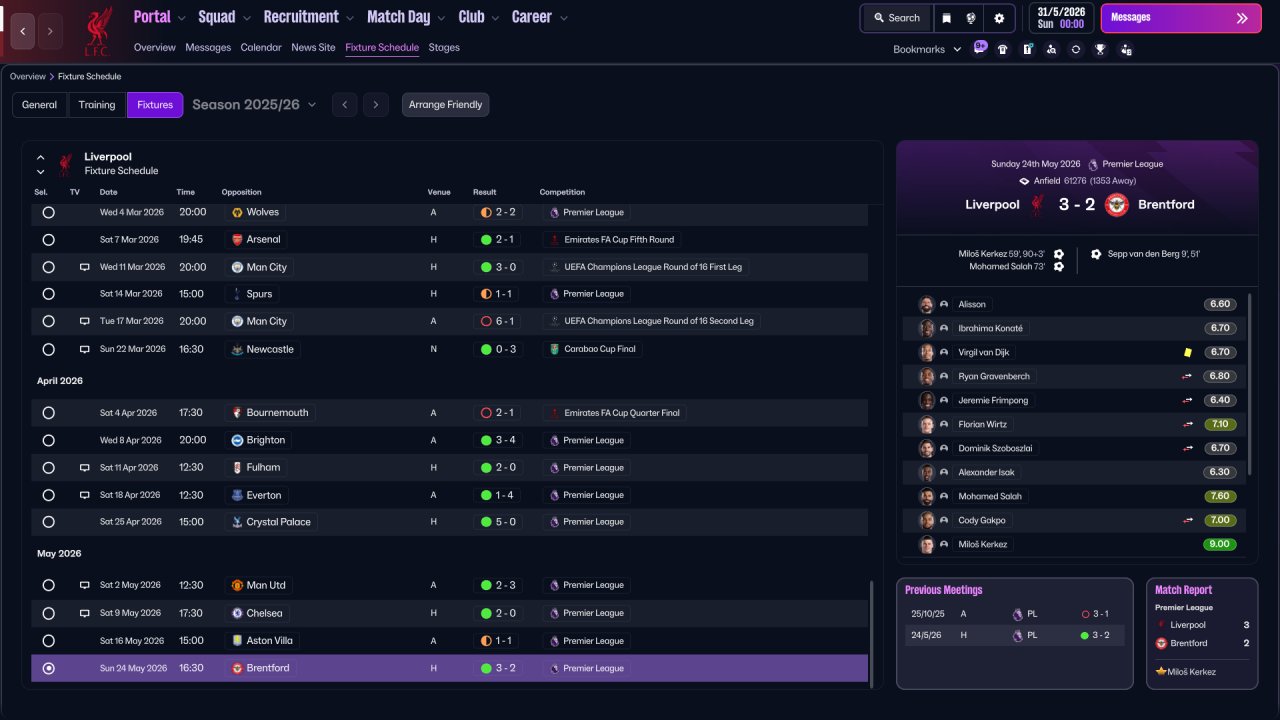The height and width of the screenshot is (720, 1280).
Task: Open the Club dropdown menu
Action: click(479, 17)
